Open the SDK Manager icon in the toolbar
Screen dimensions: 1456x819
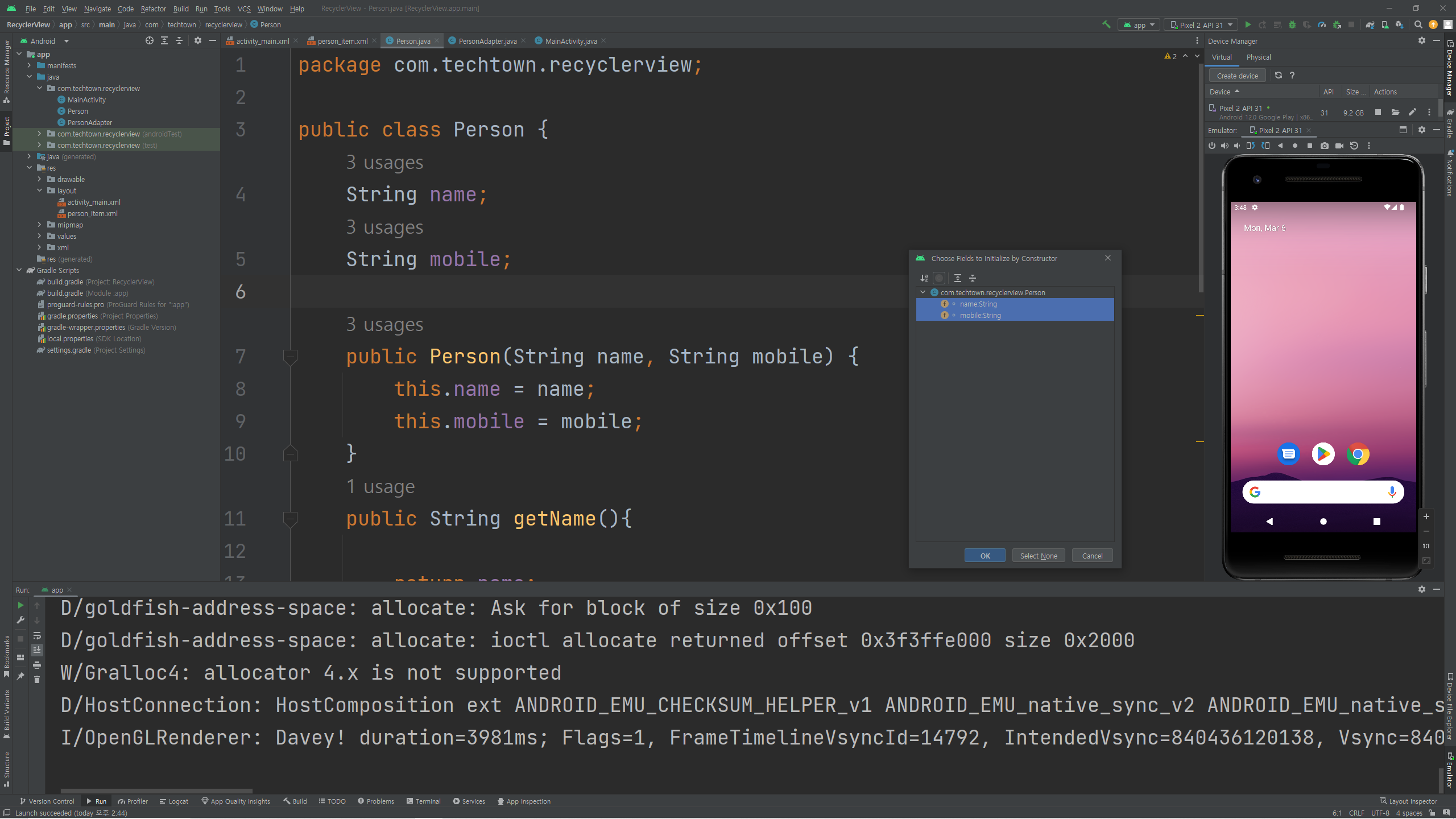tap(1400, 24)
